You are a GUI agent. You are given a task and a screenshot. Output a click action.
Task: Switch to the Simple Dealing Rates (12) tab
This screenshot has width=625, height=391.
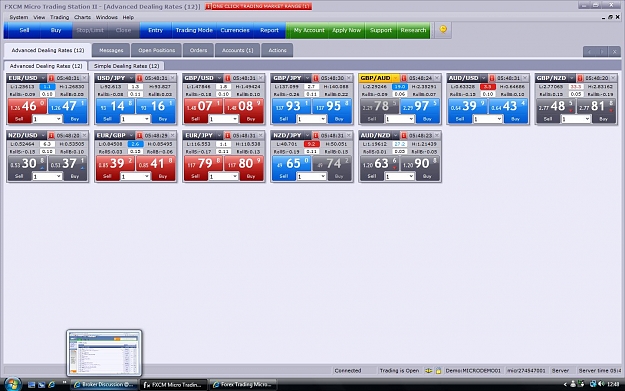coord(126,66)
